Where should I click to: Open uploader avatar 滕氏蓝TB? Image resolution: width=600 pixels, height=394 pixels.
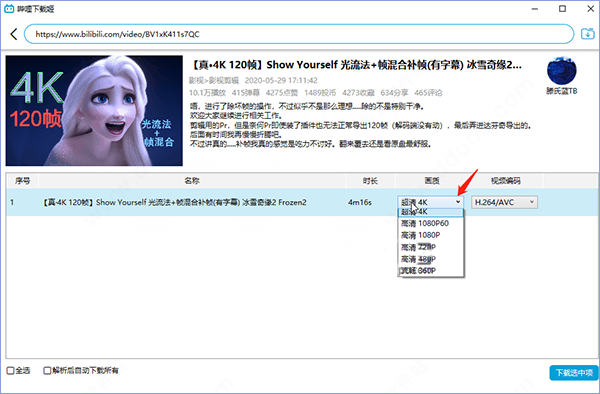click(x=562, y=71)
